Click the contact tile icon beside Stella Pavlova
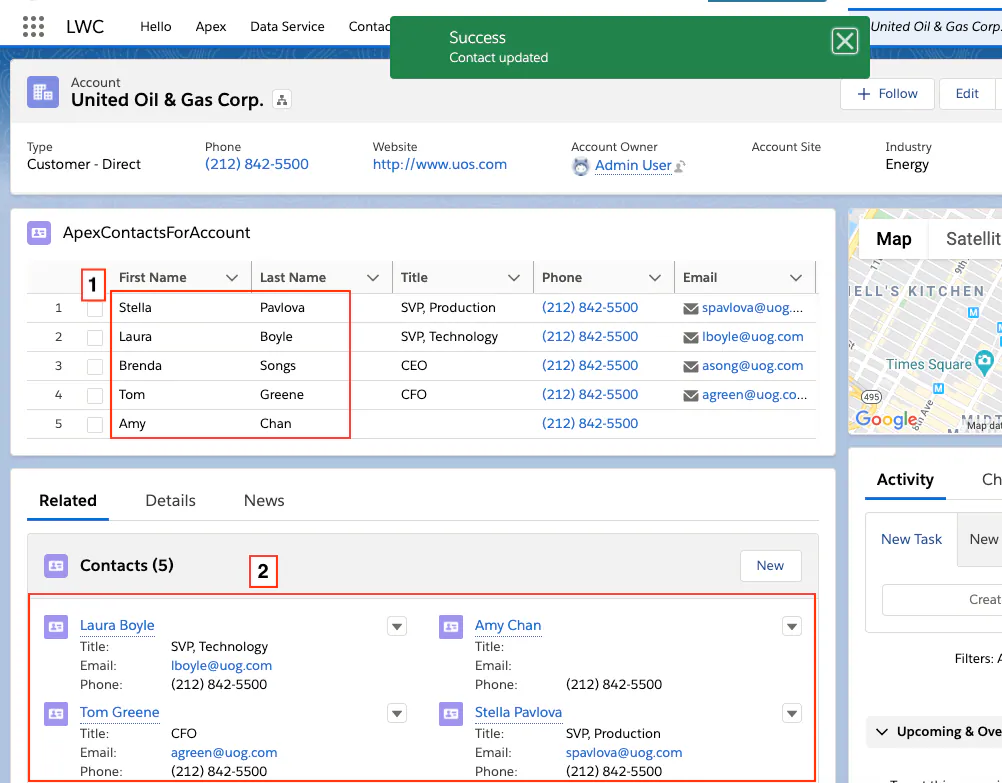1002x783 pixels. click(450, 712)
